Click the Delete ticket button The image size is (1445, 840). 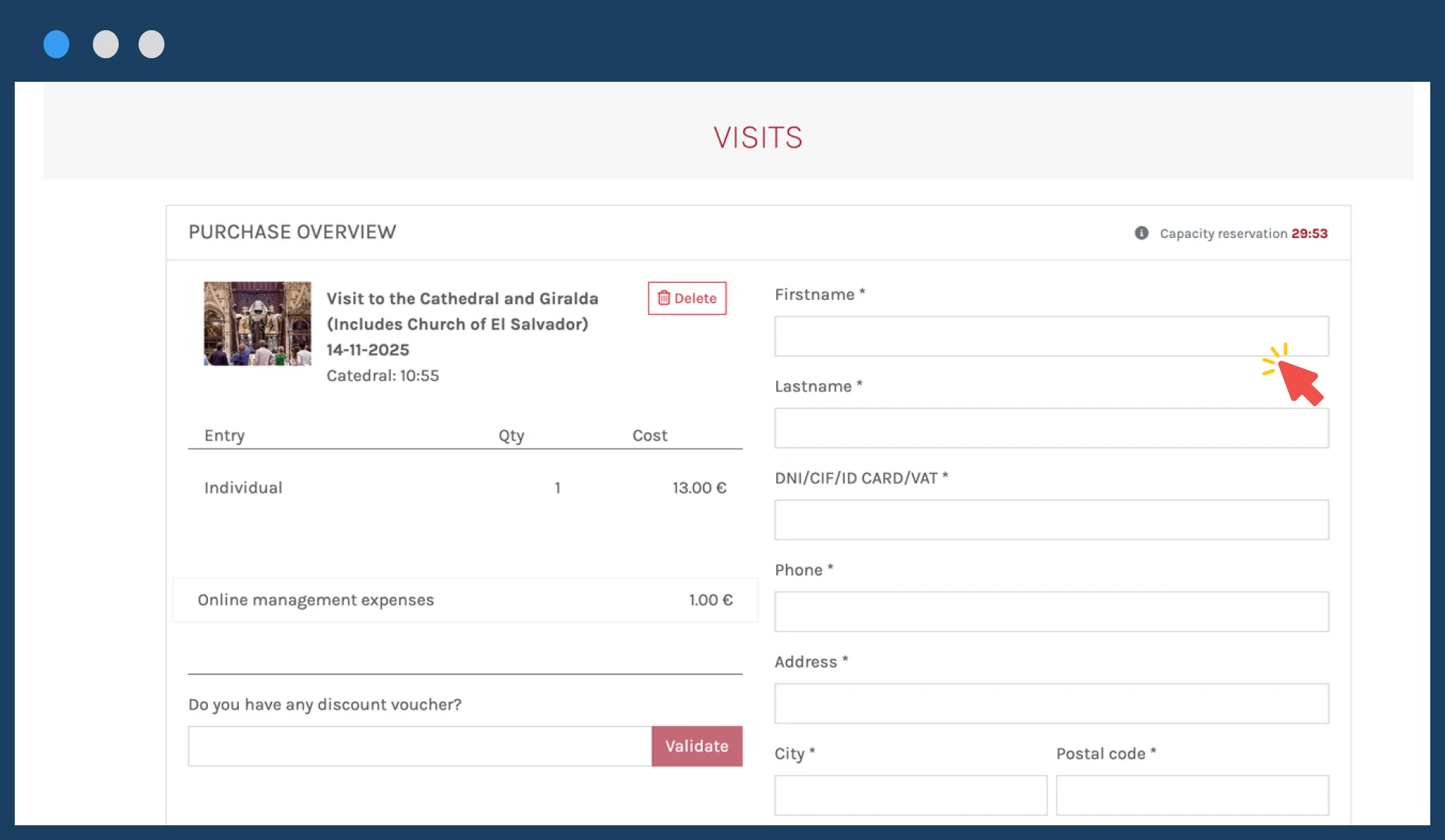click(686, 298)
